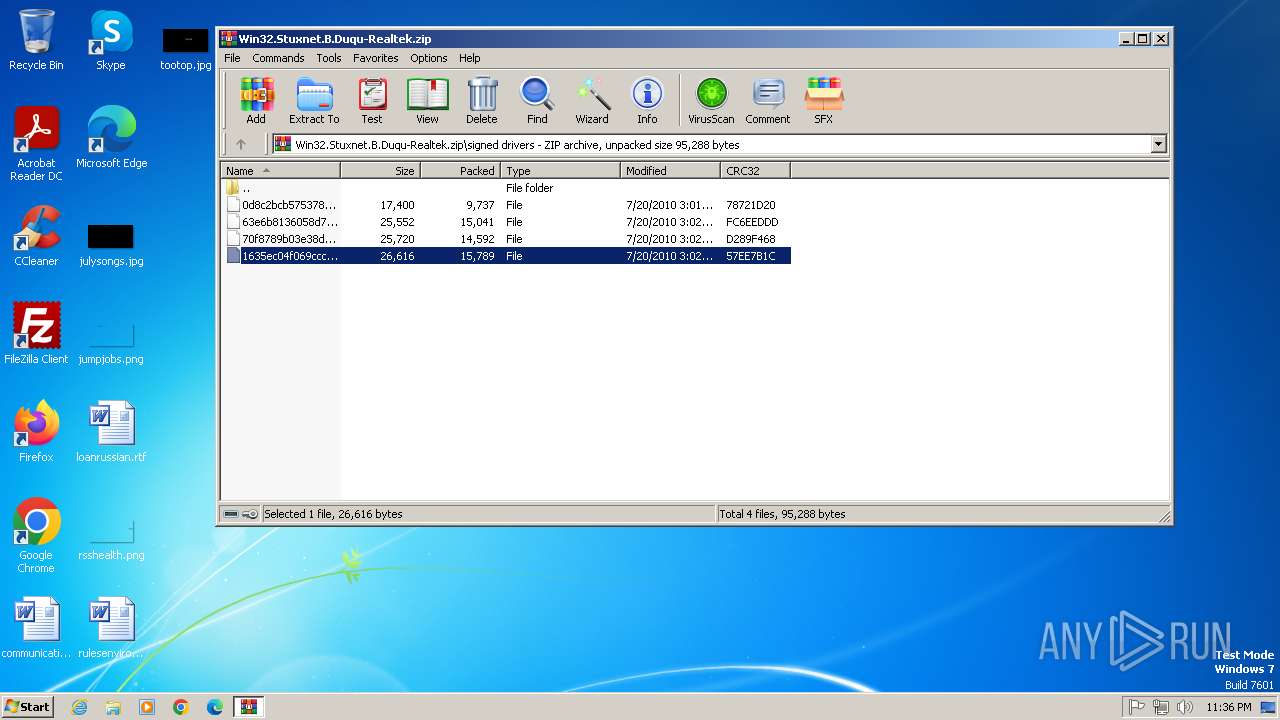Open Microsoft Edge desktop shortcut
Screen dimensions: 1280x720
[111, 138]
